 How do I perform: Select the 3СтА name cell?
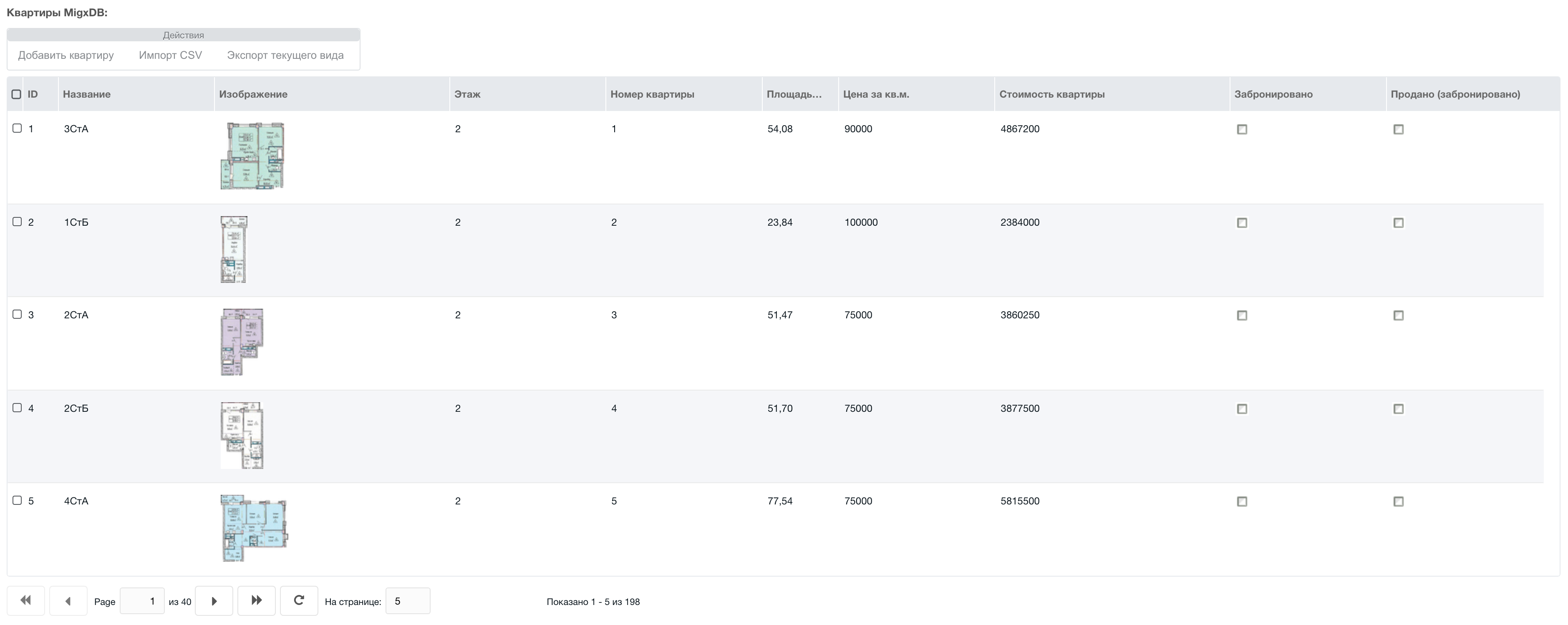click(x=76, y=129)
